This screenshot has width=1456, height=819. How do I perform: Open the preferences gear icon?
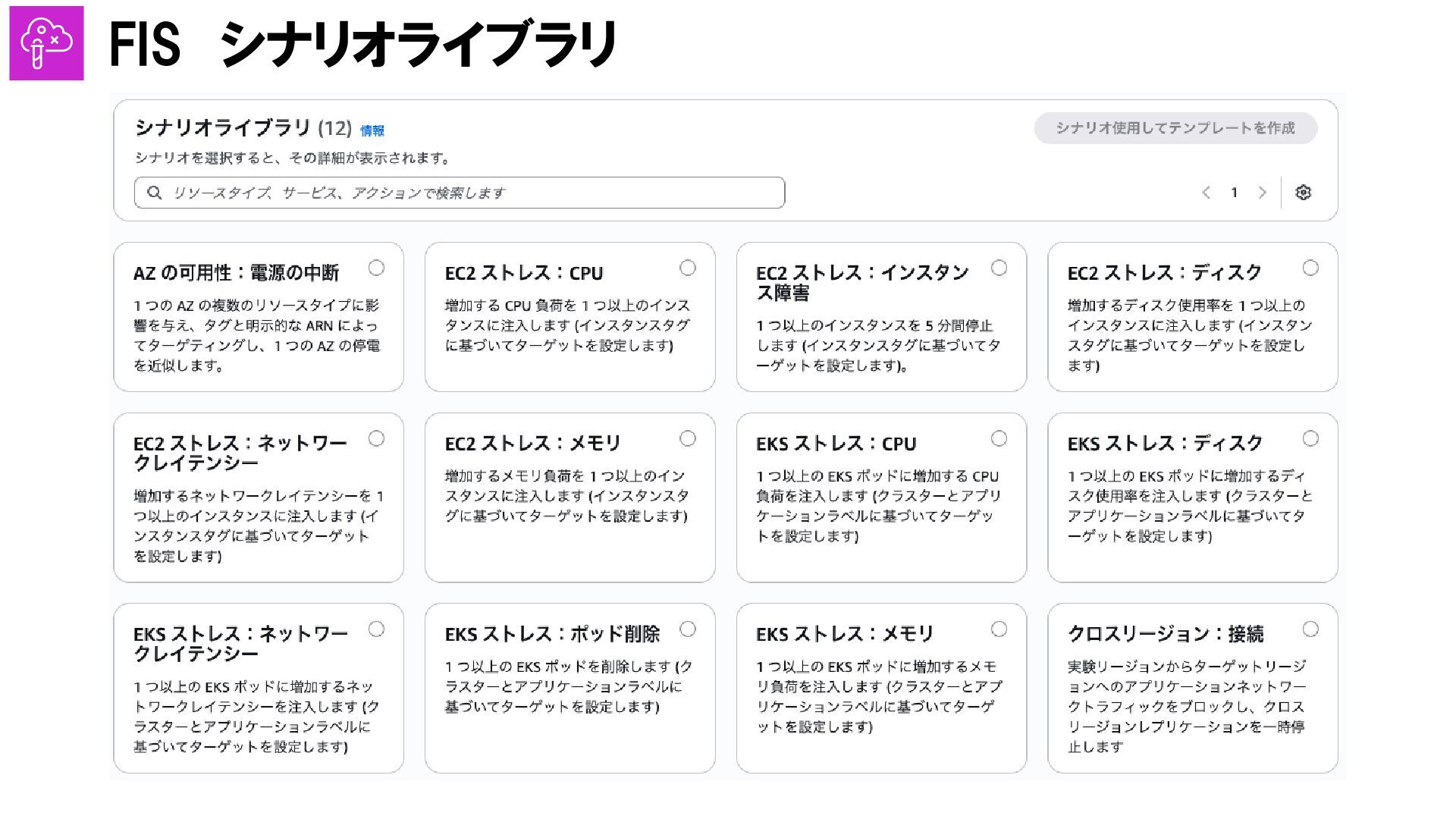1303,193
